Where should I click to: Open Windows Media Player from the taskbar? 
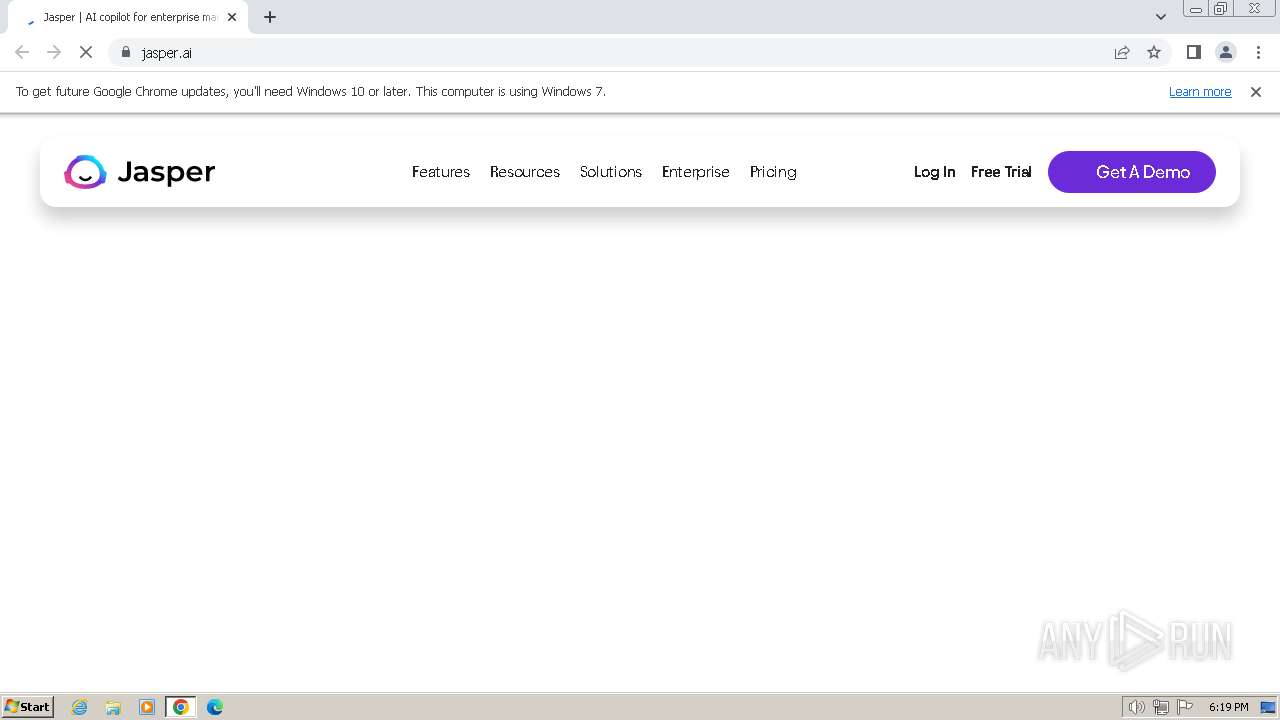click(147, 707)
